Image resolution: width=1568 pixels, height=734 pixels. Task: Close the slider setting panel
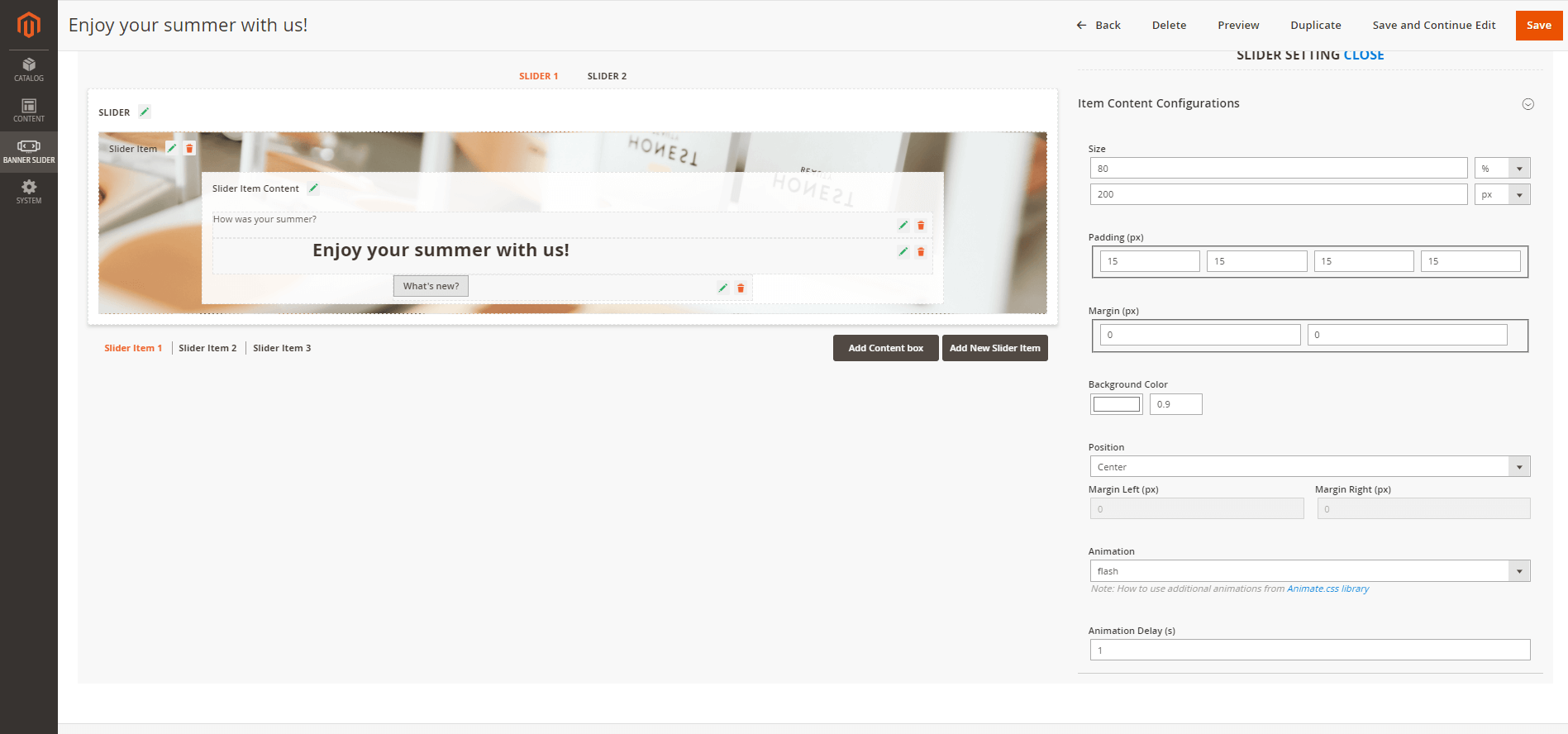[1364, 55]
